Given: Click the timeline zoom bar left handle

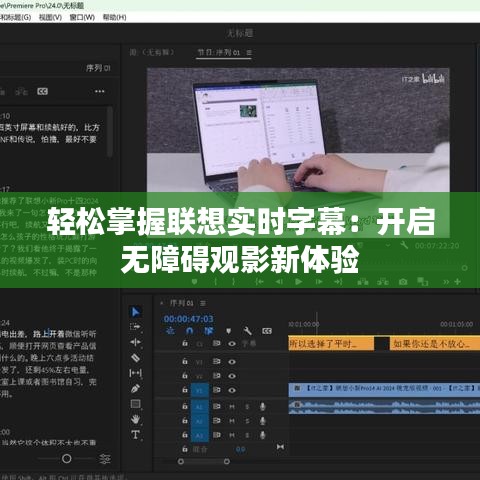Looking at the screenshot, I should (181, 461).
